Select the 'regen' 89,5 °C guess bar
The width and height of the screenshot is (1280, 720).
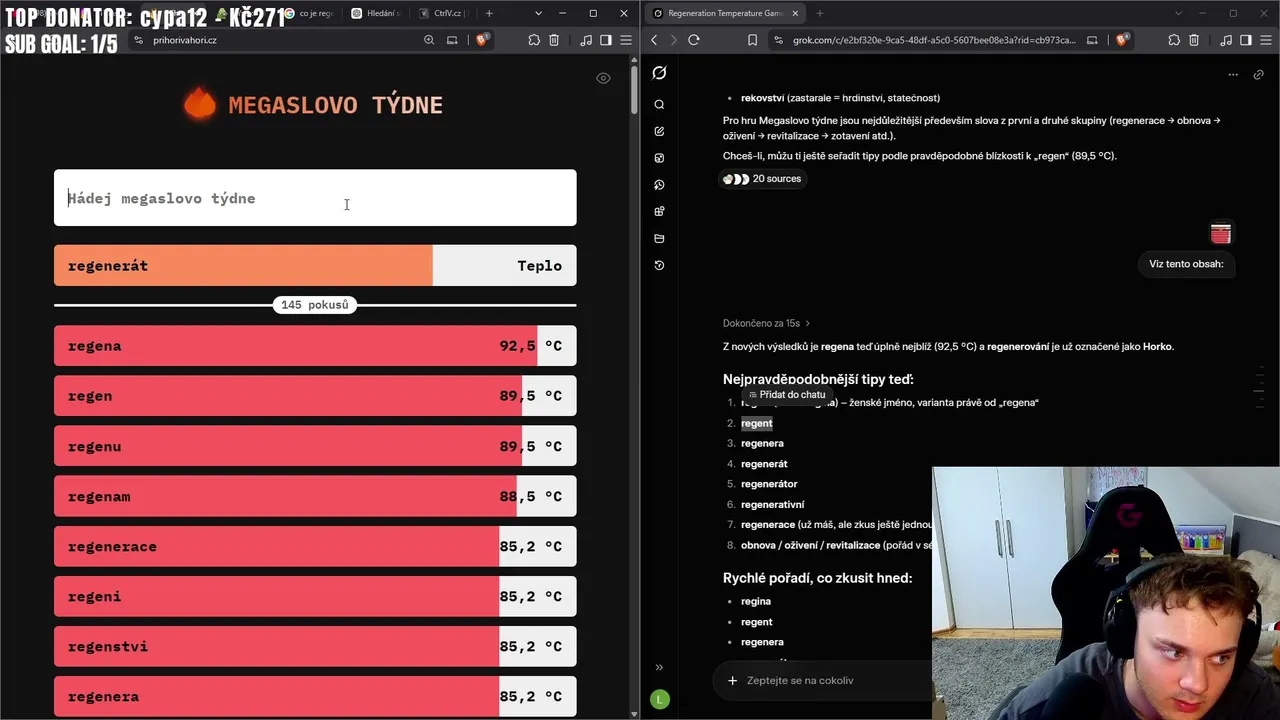click(315, 396)
